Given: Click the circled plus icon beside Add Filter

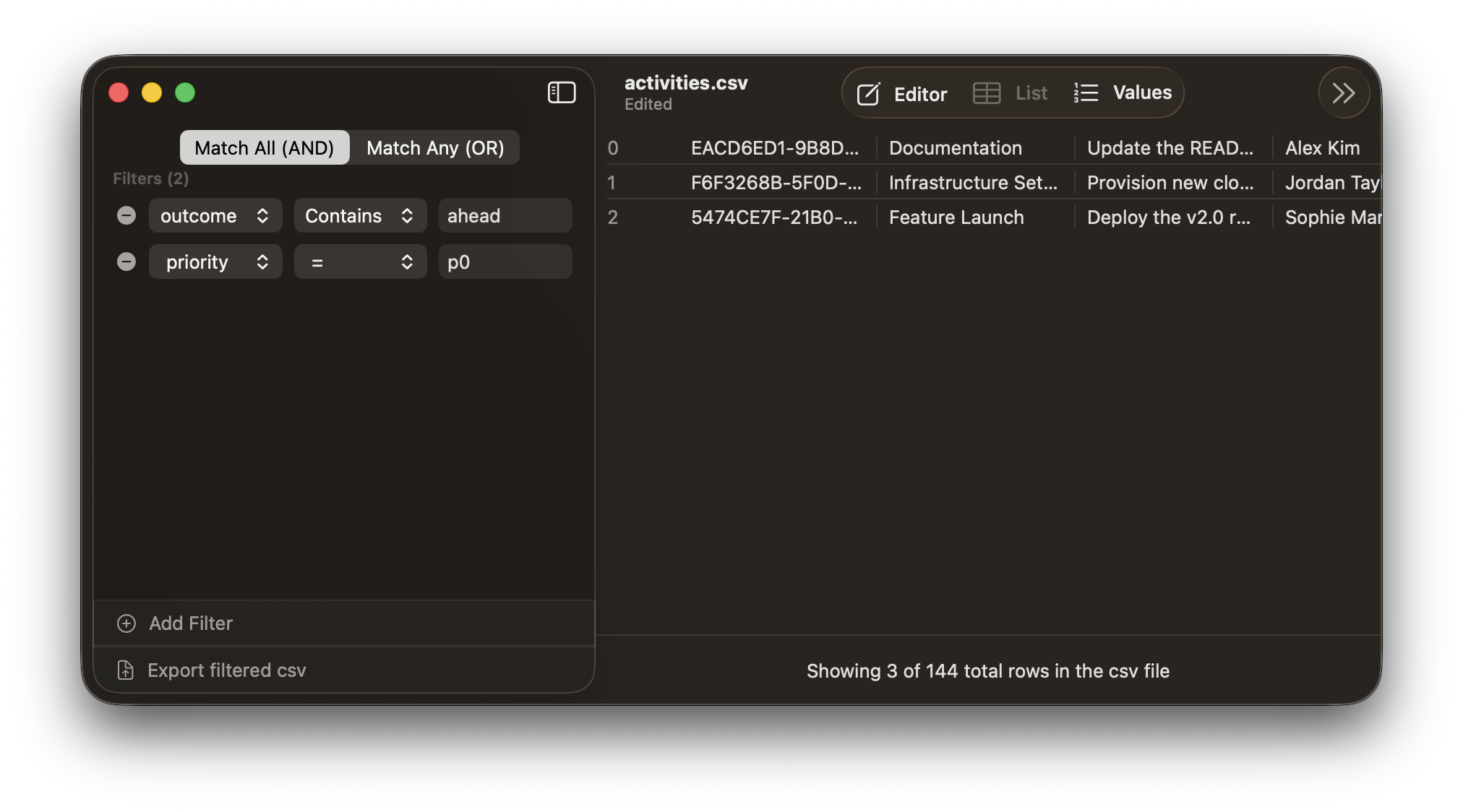Looking at the screenshot, I should pyautogui.click(x=126, y=623).
